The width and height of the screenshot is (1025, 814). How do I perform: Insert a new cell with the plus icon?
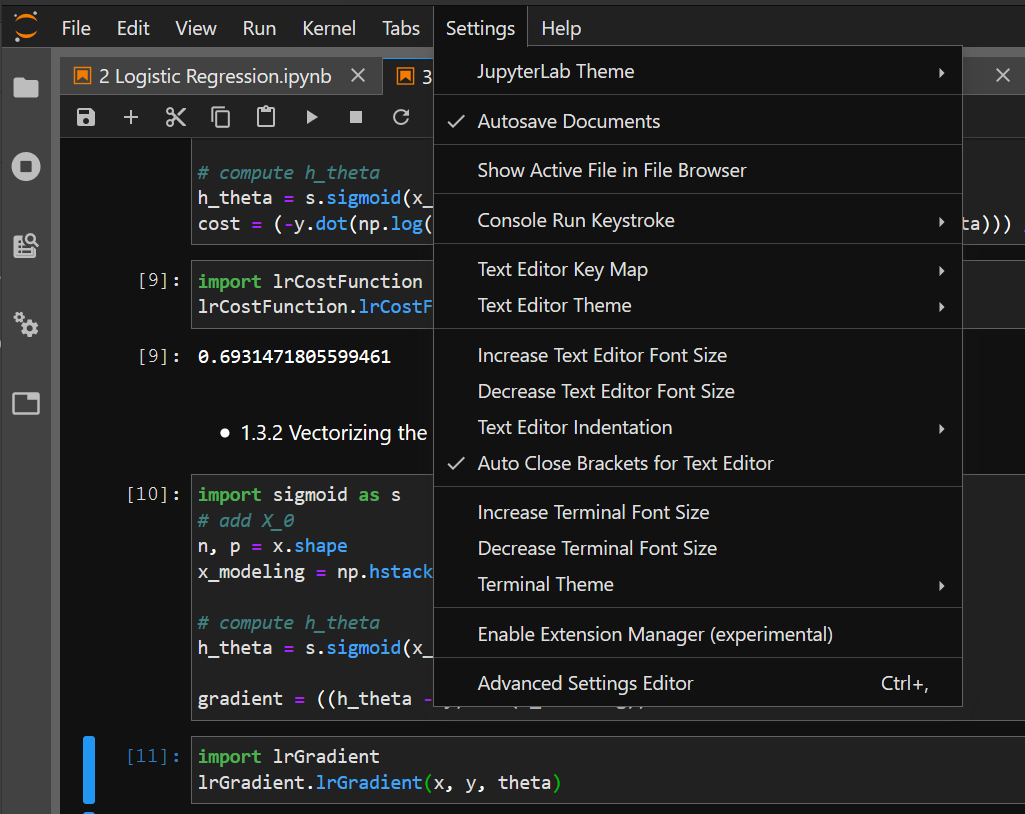[x=130, y=117]
